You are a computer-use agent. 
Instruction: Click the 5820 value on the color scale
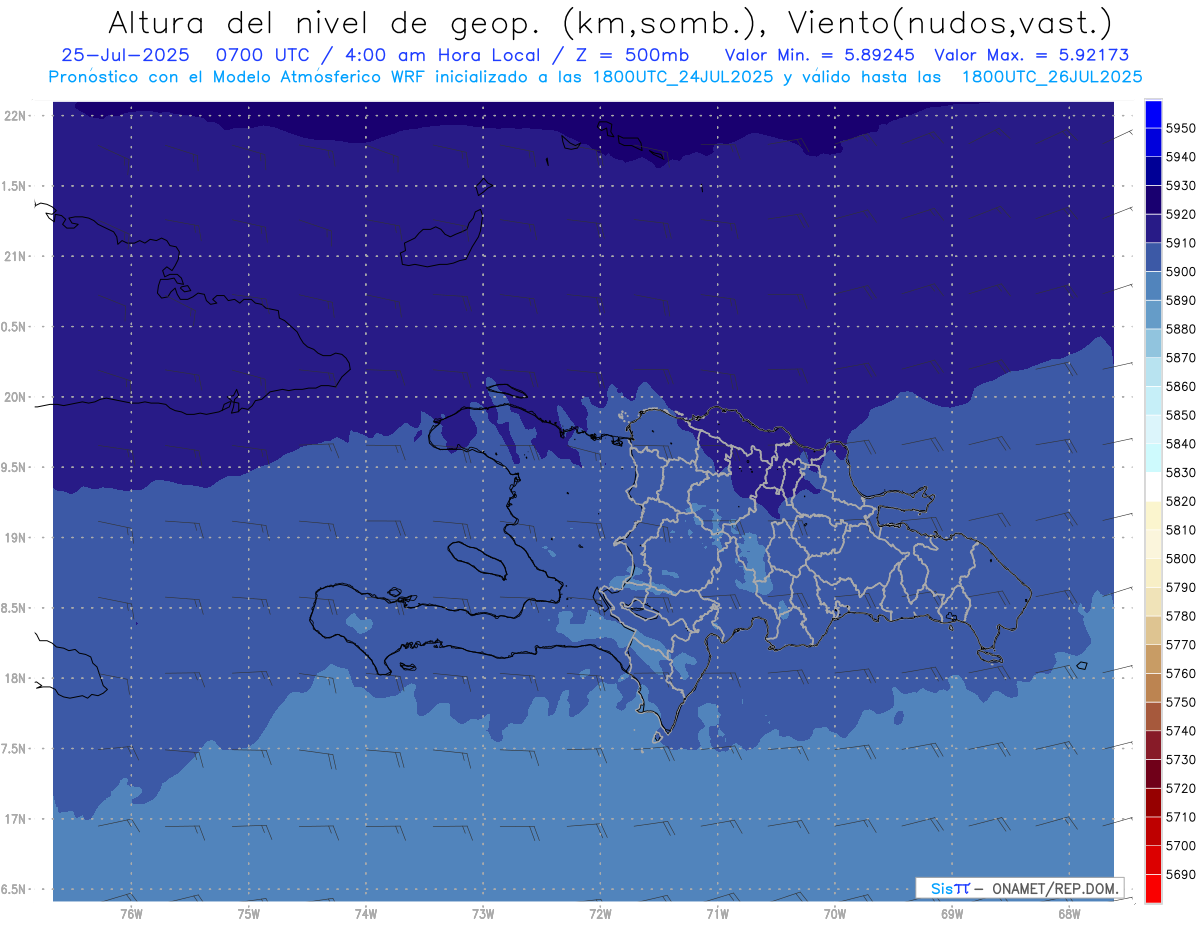[x=1180, y=501]
